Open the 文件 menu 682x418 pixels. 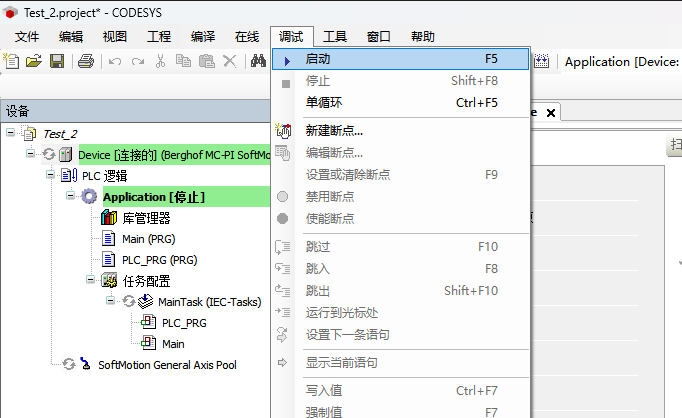pyautogui.click(x=27, y=37)
